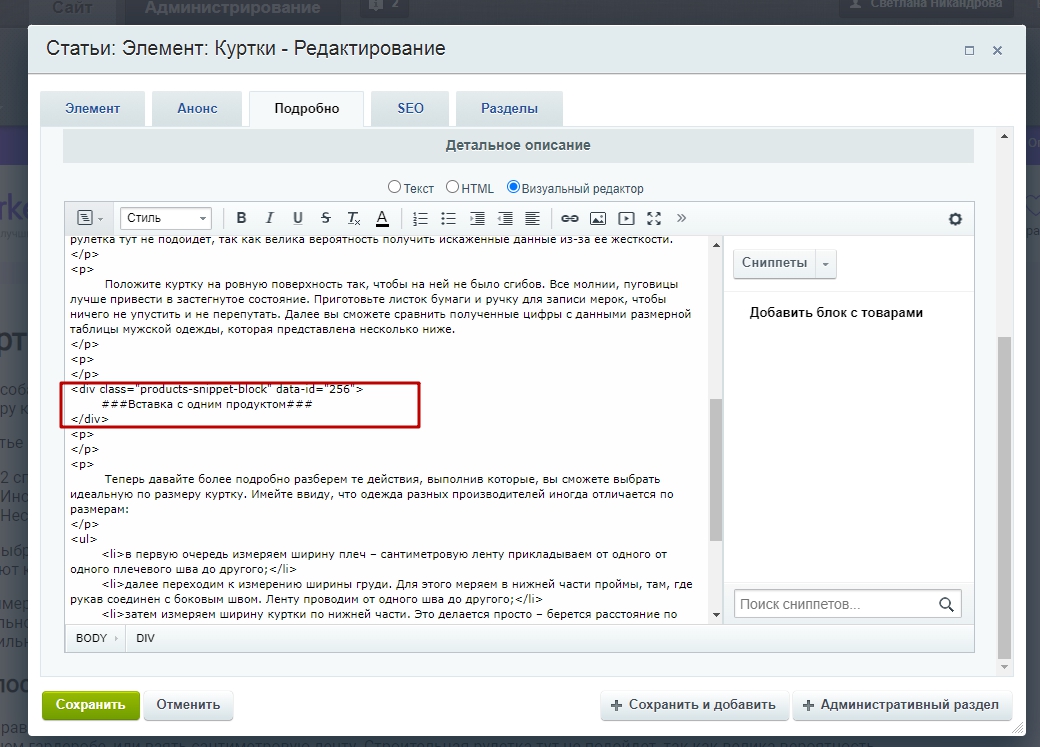Expand the Сниппеты dropdown arrow
Viewport: 1040px width, 747px height.
pos(826,263)
